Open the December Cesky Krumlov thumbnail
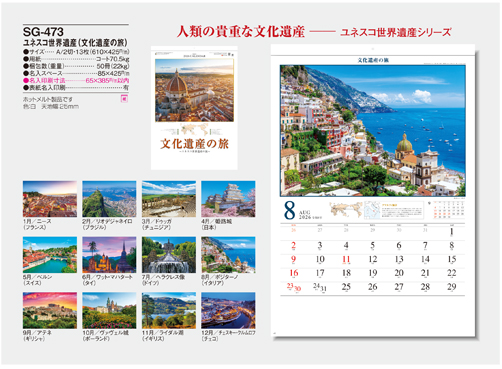This screenshot has height=369, width=502. click(228, 310)
